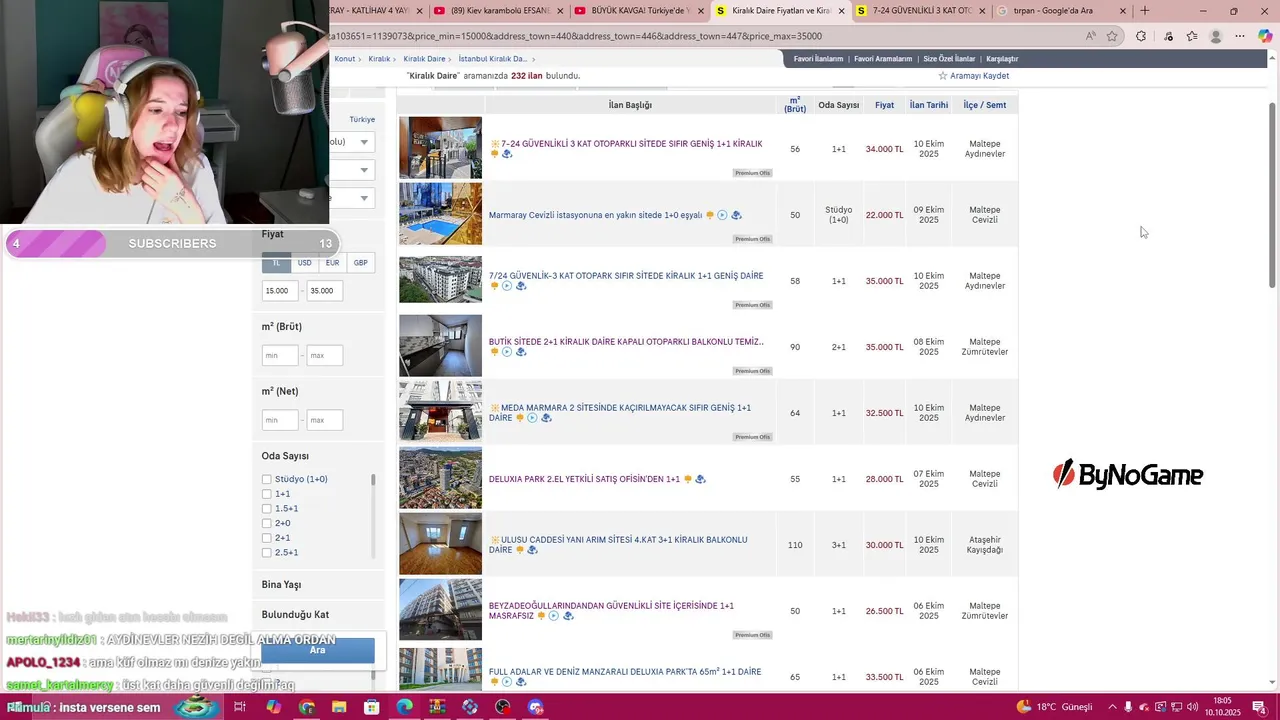Open the browser profile avatar icon

click(1216, 36)
